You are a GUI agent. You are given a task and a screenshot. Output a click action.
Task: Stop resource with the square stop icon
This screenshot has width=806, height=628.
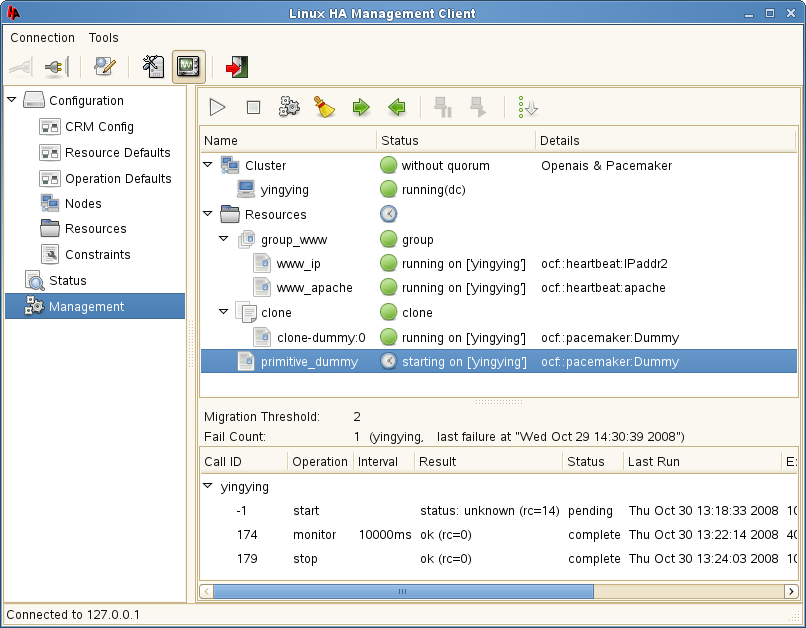(x=253, y=107)
